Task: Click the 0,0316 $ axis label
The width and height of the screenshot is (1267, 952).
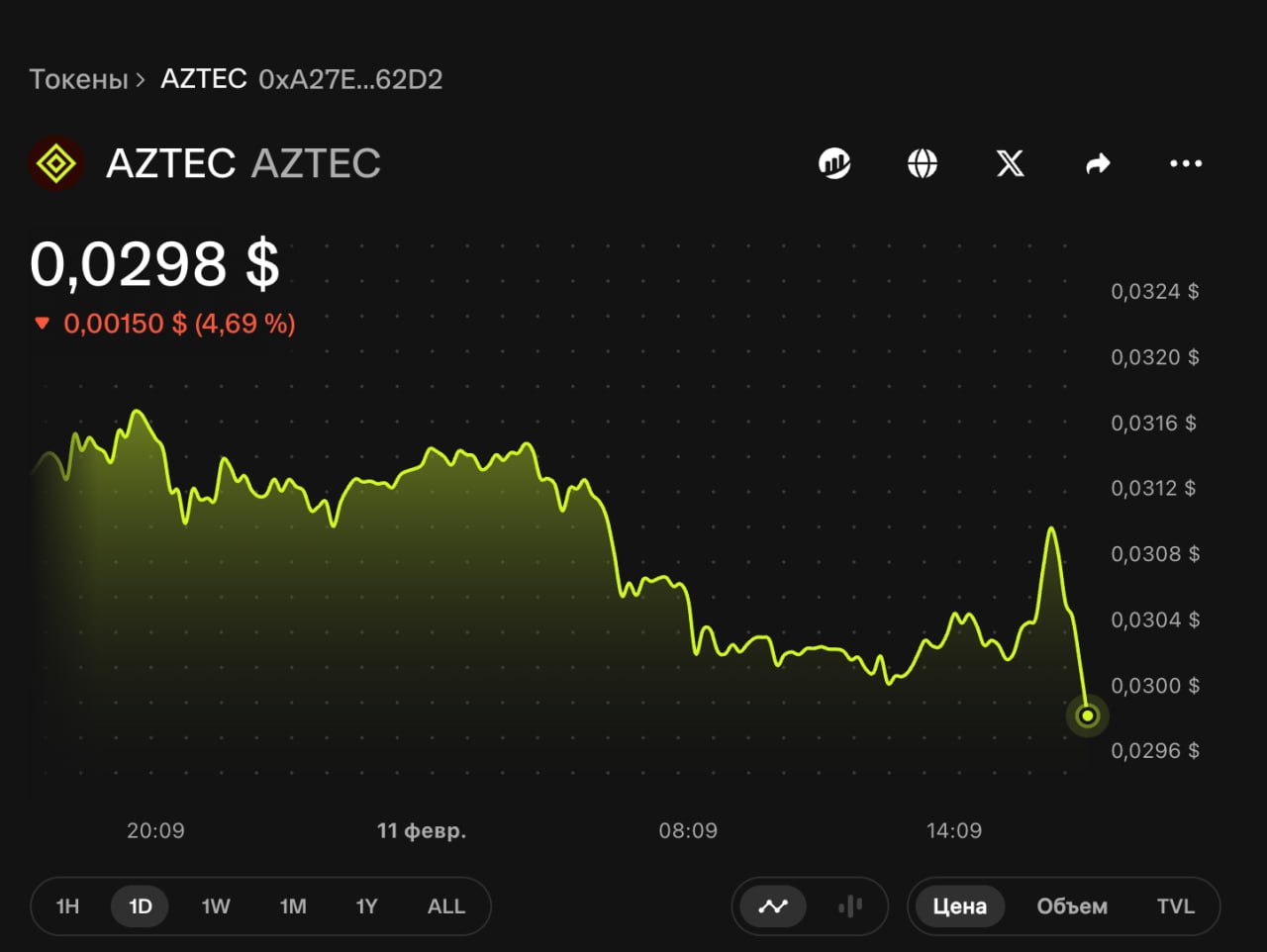Action: pyautogui.click(x=1154, y=423)
